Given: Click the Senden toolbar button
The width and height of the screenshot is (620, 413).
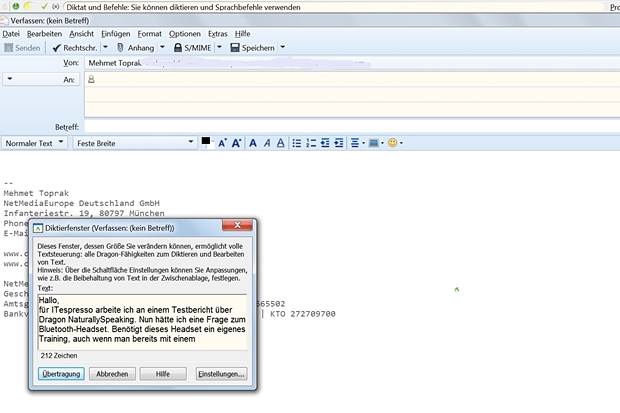Looking at the screenshot, I should [x=22, y=48].
